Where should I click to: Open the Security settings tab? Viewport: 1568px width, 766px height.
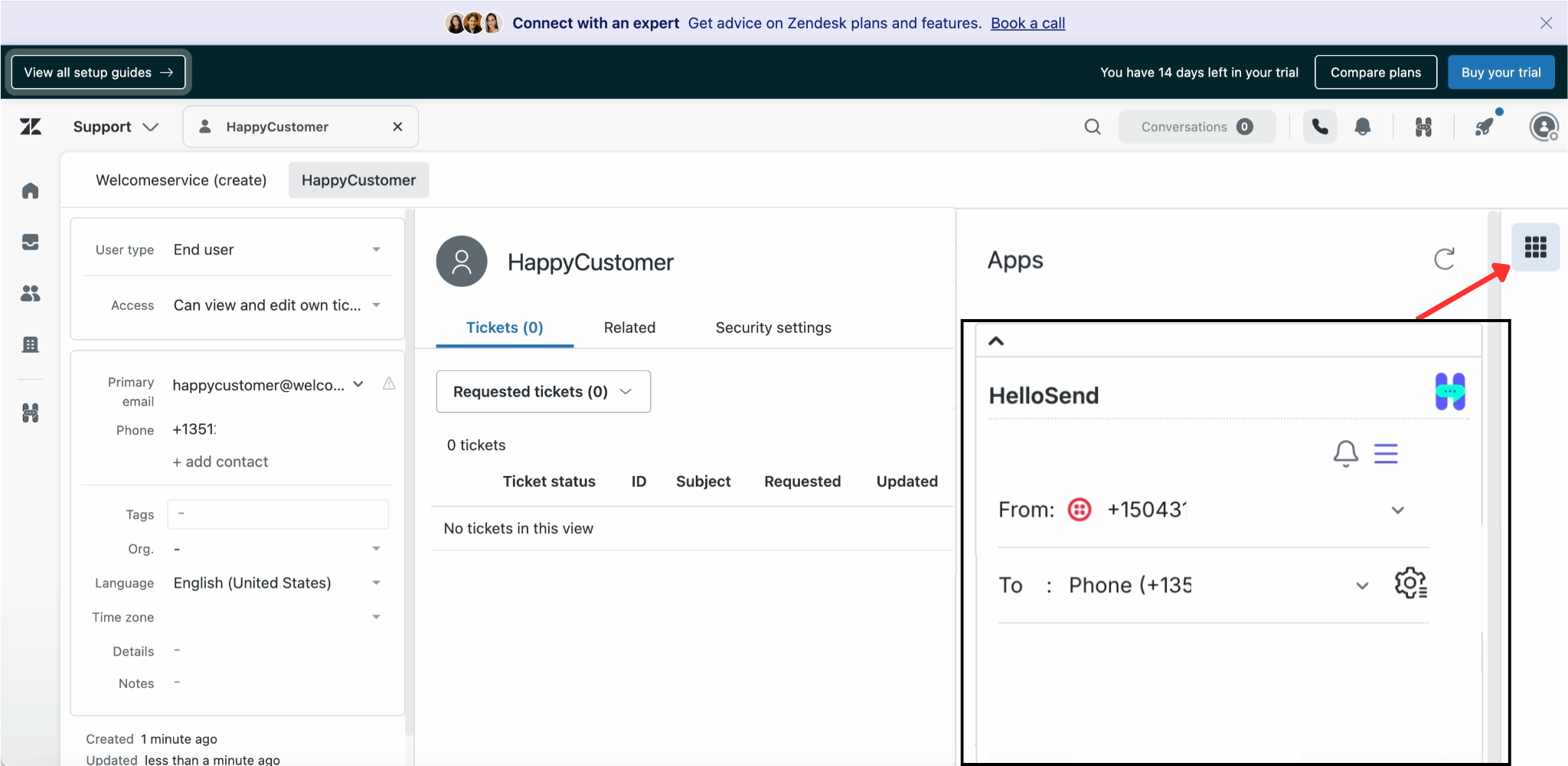click(x=773, y=328)
